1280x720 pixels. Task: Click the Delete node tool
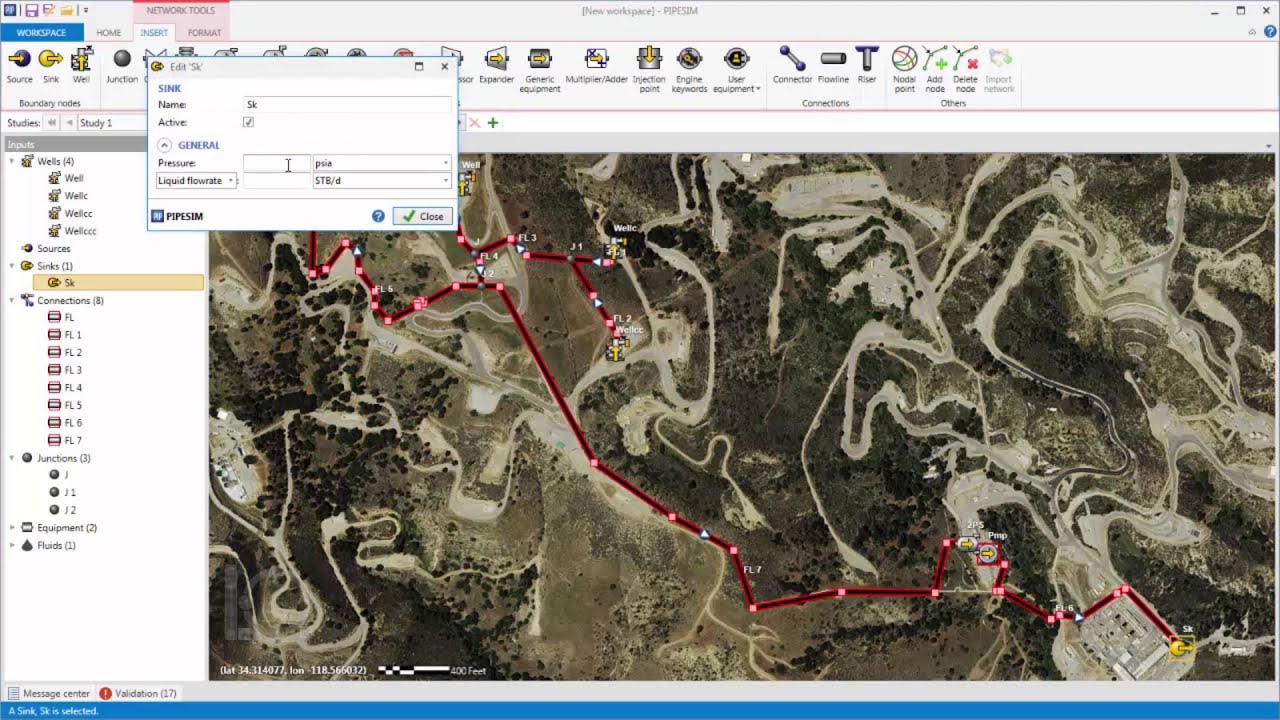(965, 70)
